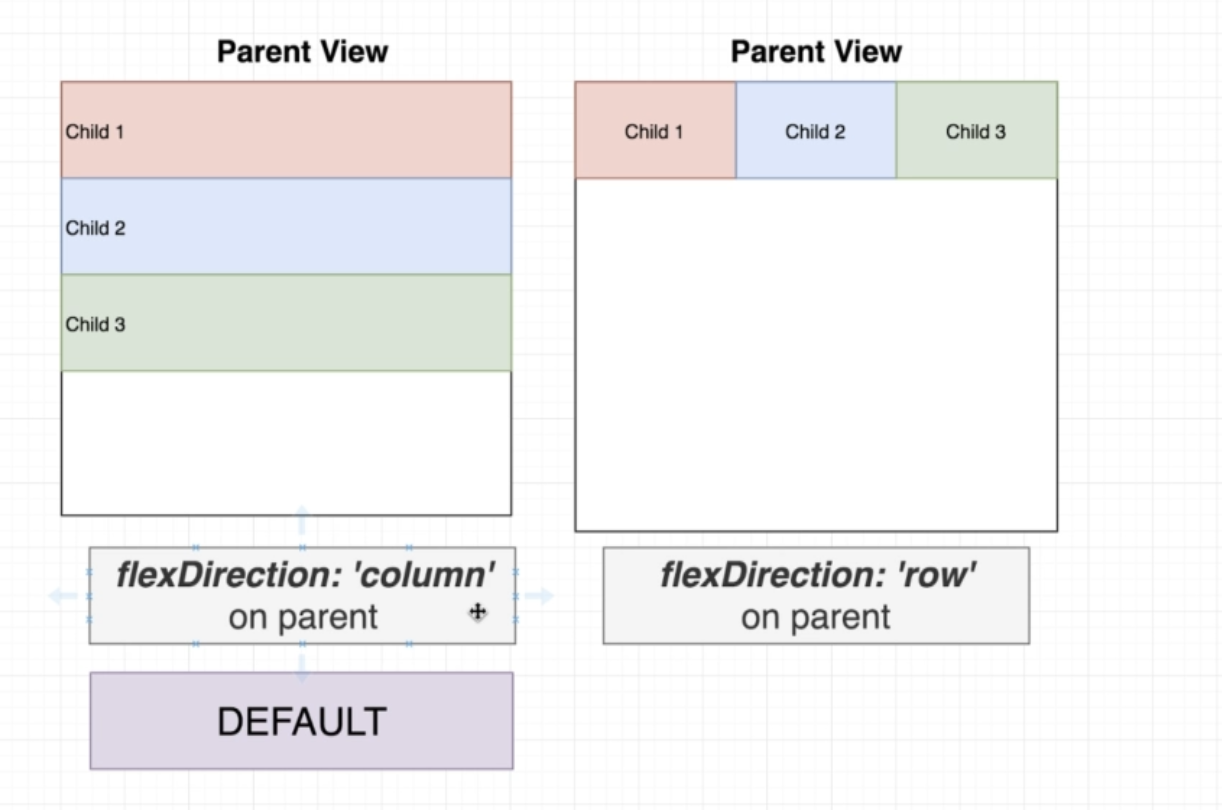Click the flexDirection: 'row' label box
The height and width of the screenshot is (810, 1222).
[816, 596]
